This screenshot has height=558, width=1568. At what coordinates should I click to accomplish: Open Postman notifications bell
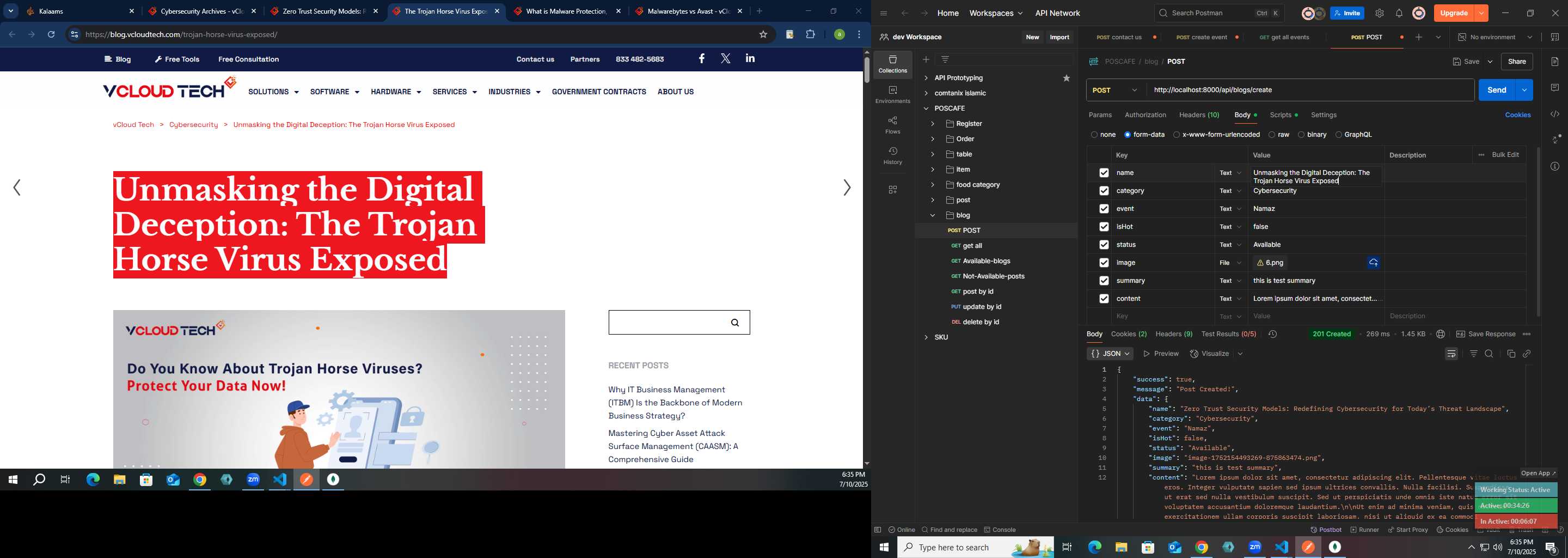pos(1399,14)
